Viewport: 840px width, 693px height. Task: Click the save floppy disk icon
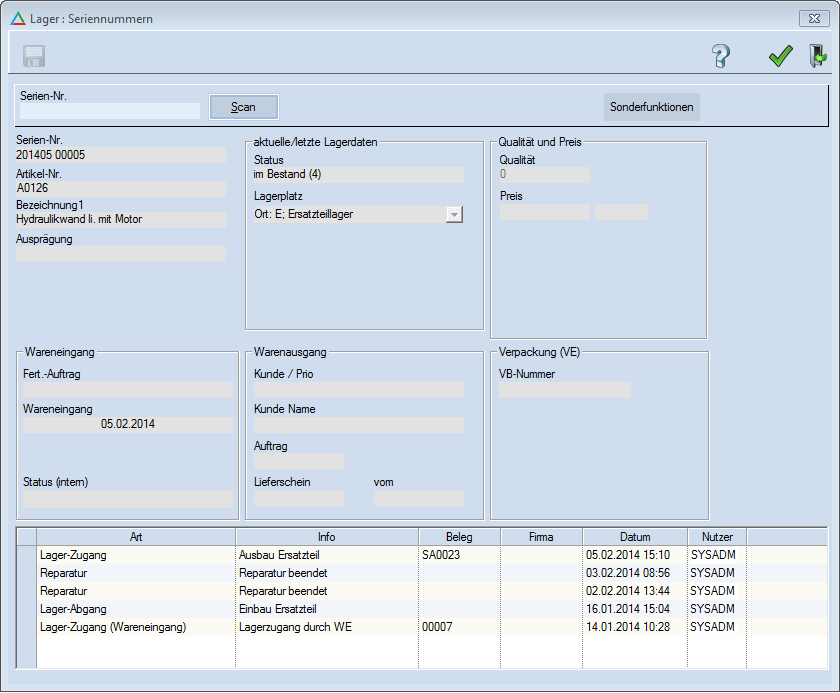point(35,57)
